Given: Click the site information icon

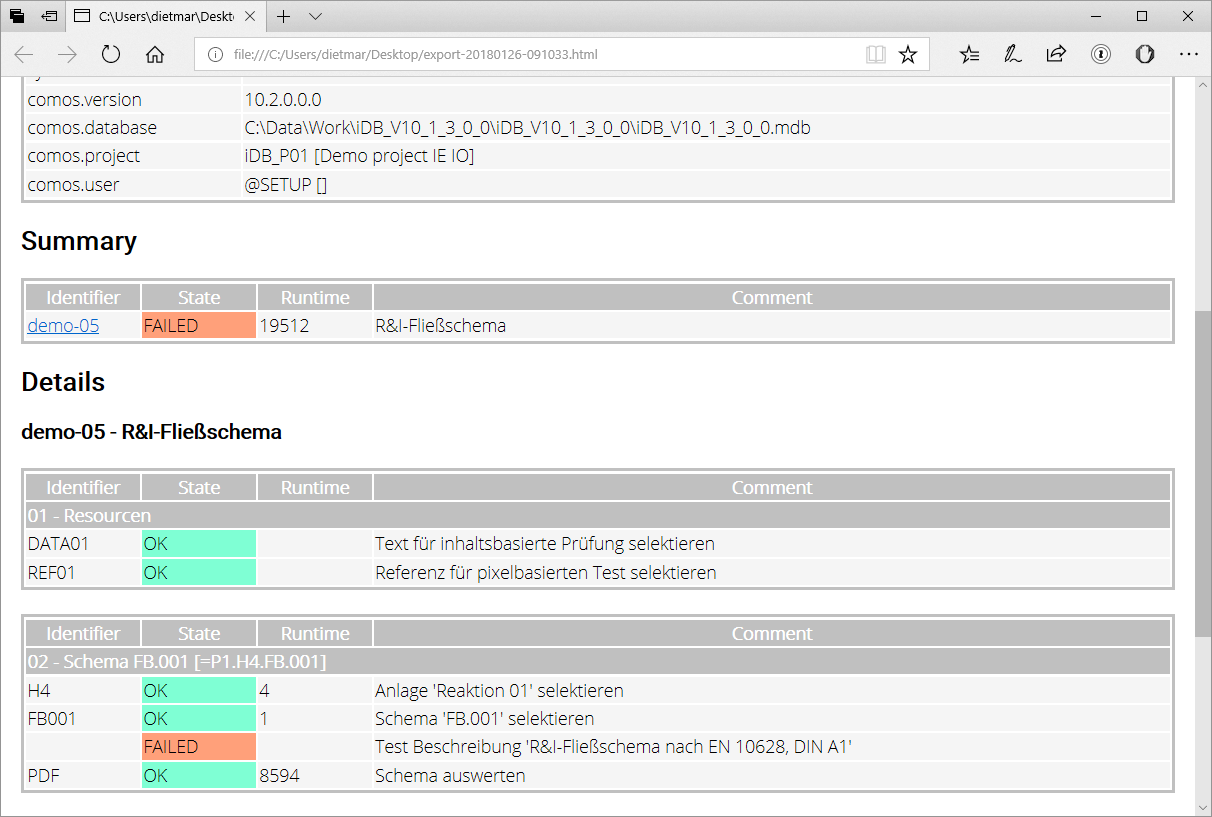Looking at the screenshot, I should click(x=215, y=55).
